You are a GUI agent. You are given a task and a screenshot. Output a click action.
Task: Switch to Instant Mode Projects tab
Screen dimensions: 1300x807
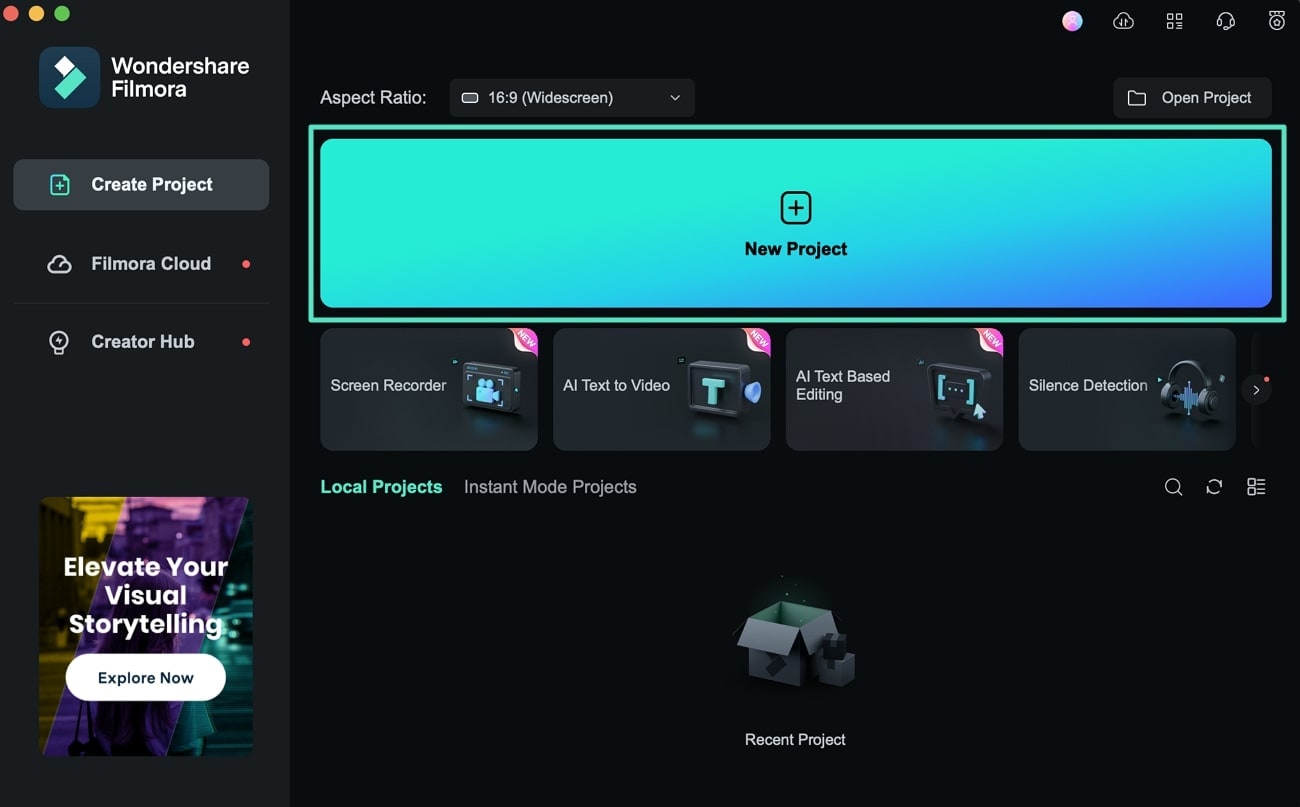point(550,487)
